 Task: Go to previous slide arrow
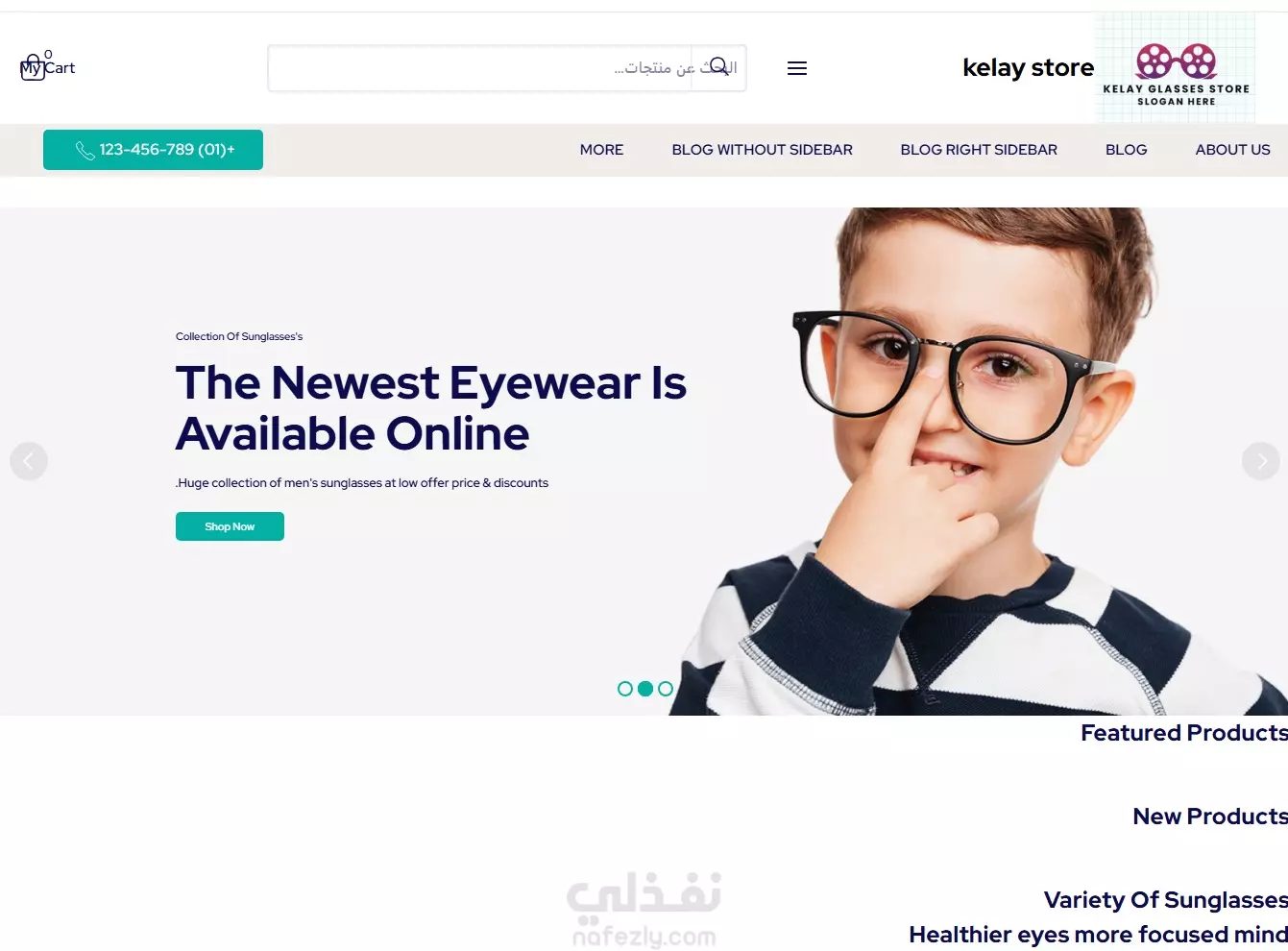coord(29,461)
